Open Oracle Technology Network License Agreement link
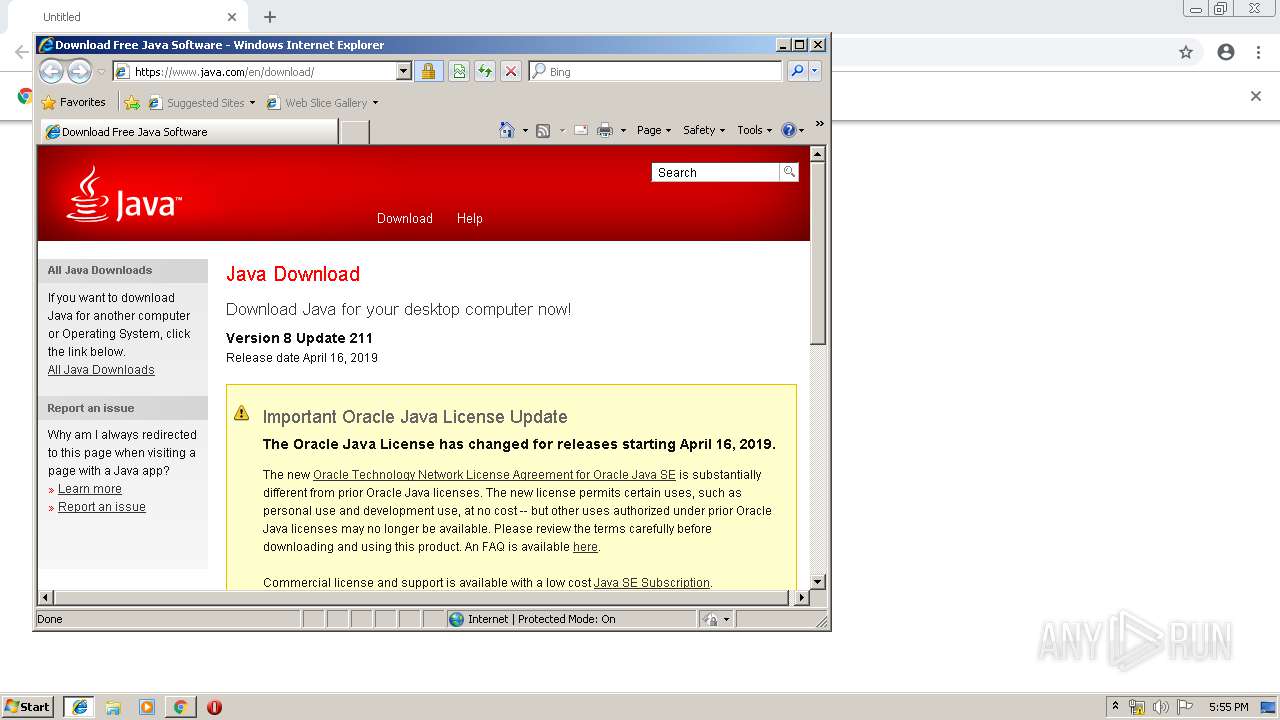The image size is (1280, 720). pyautogui.click(x=494, y=475)
